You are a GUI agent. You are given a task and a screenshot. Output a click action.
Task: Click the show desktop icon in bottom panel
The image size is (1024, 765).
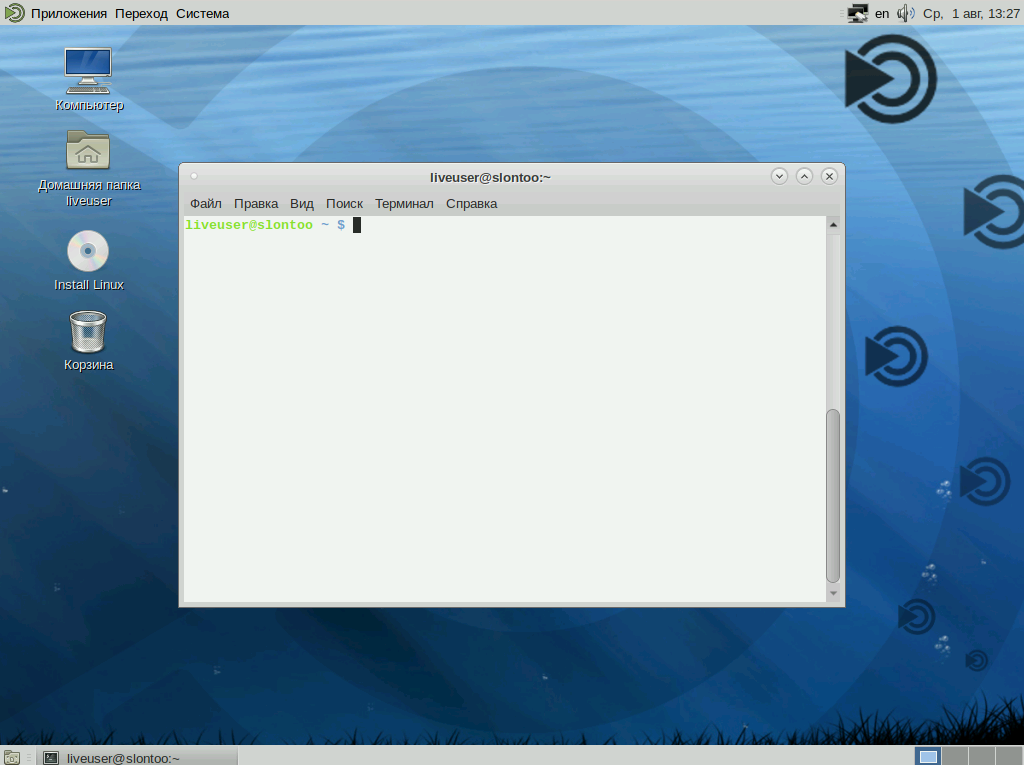coord(11,757)
